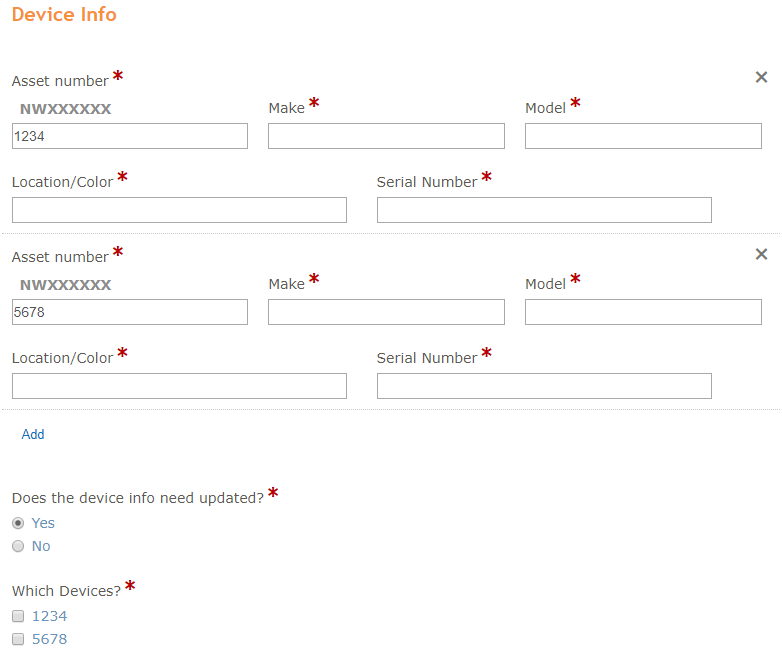Focus the asset number field containing 1234
This screenshot has width=782, height=652.
pos(130,136)
